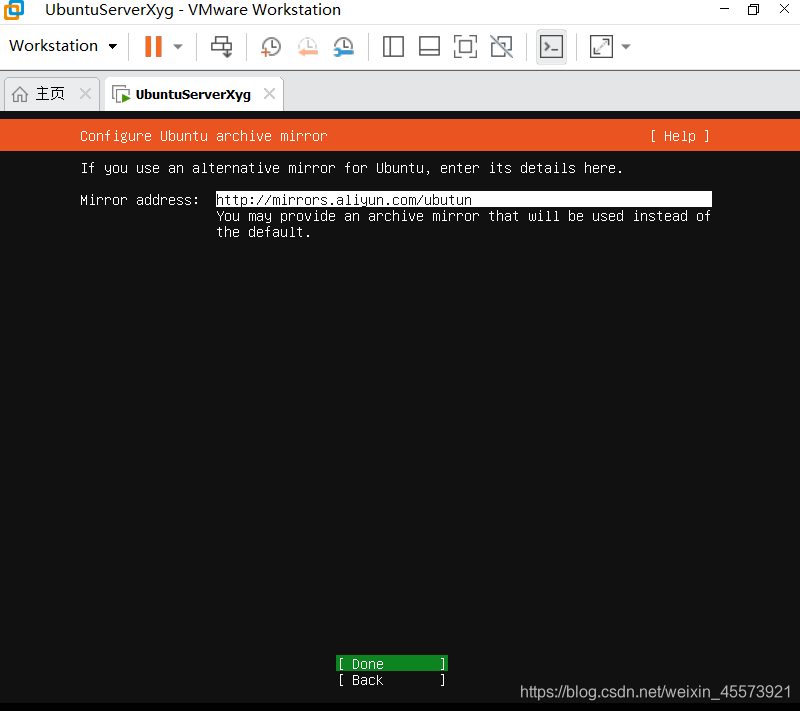The height and width of the screenshot is (711, 800).
Task: Click the running VM icon on tab
Action: (x=121, y=94)
